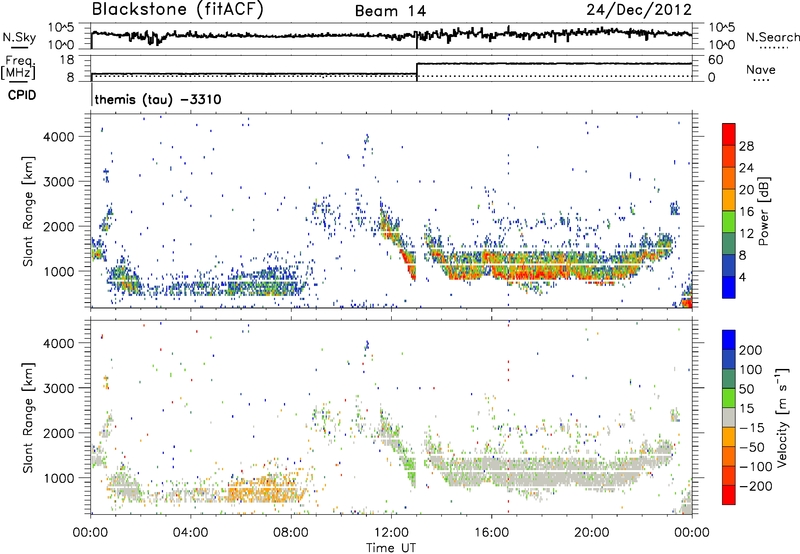Click the 'Blackstone (fitACF)' title text
The image size is (800, 554).
click(177, 9)
